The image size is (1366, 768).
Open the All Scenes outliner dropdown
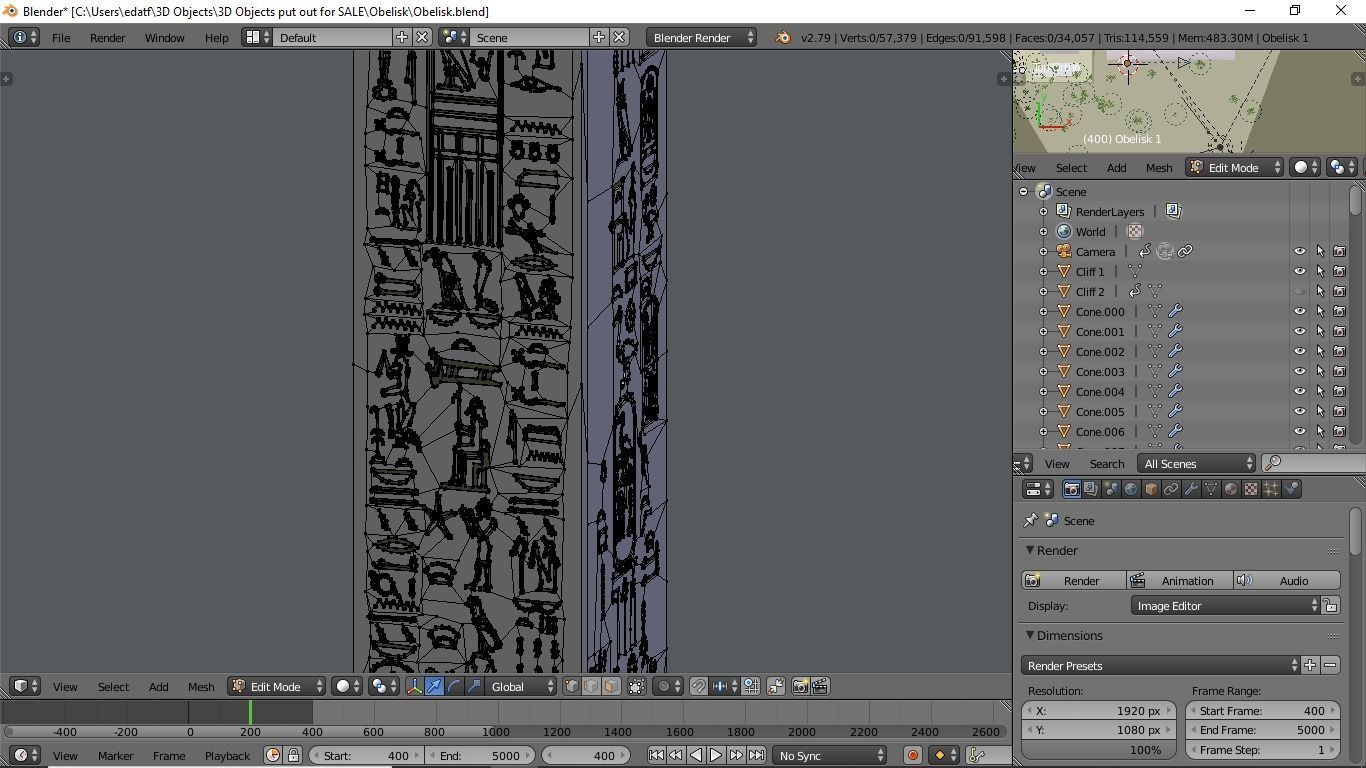pos(1197,463)
